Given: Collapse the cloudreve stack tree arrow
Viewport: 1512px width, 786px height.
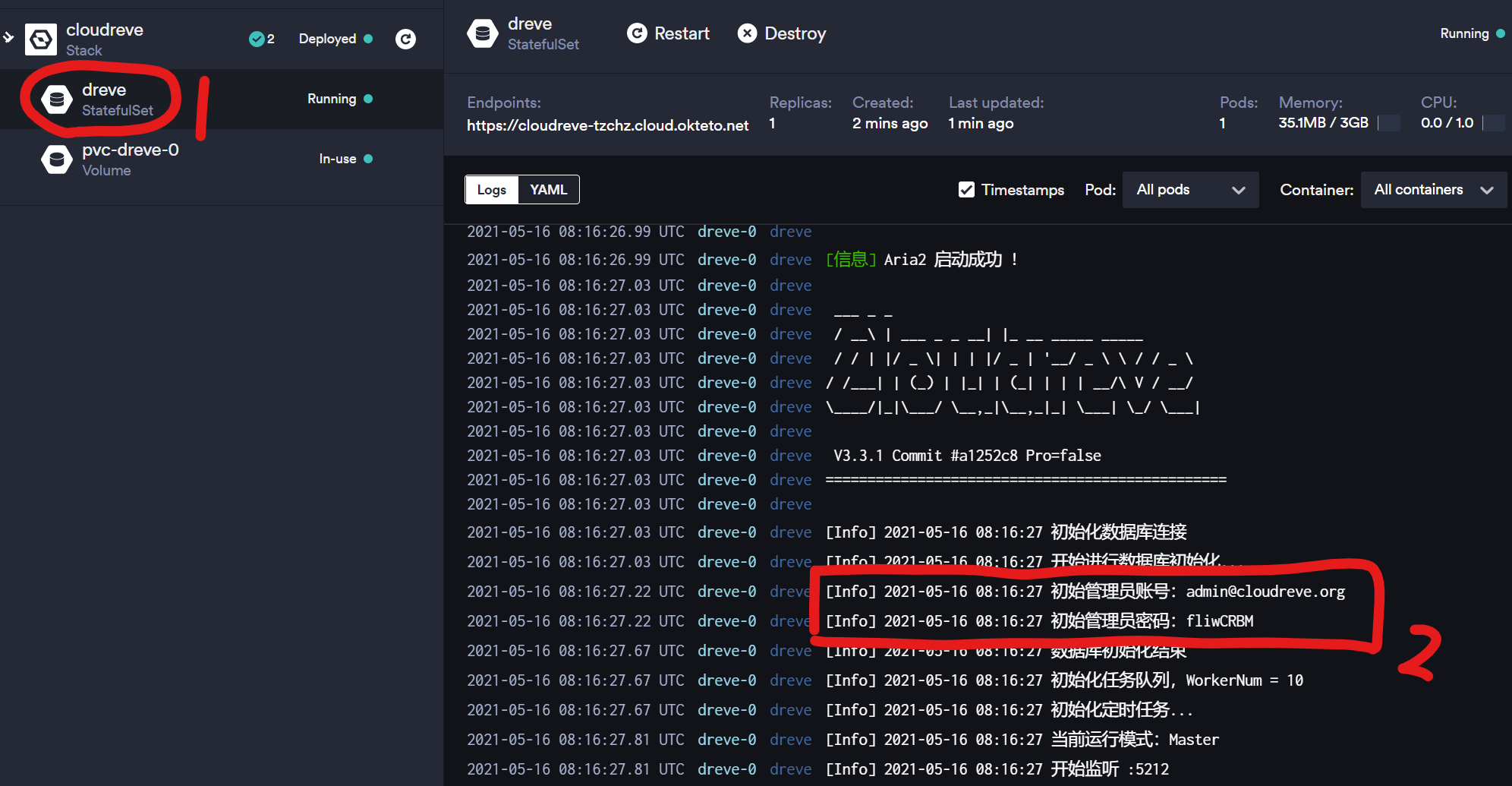Looking at the screenshot, I should [x=8, y=37].
